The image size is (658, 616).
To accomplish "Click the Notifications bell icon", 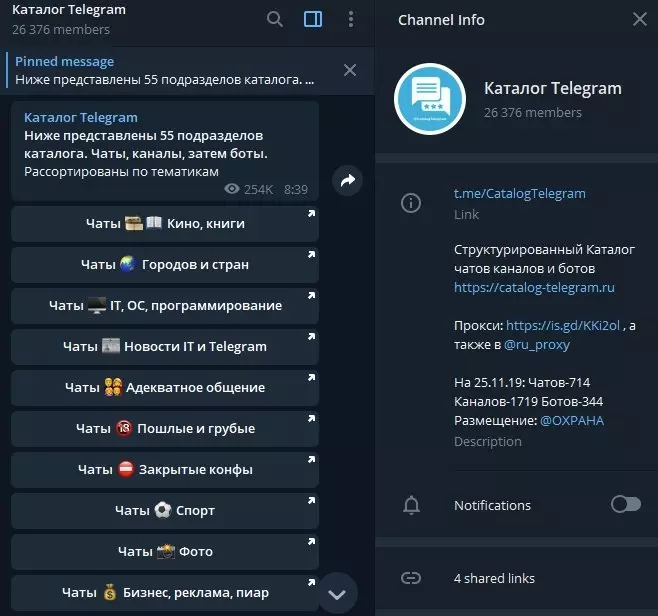I will 411,505.
